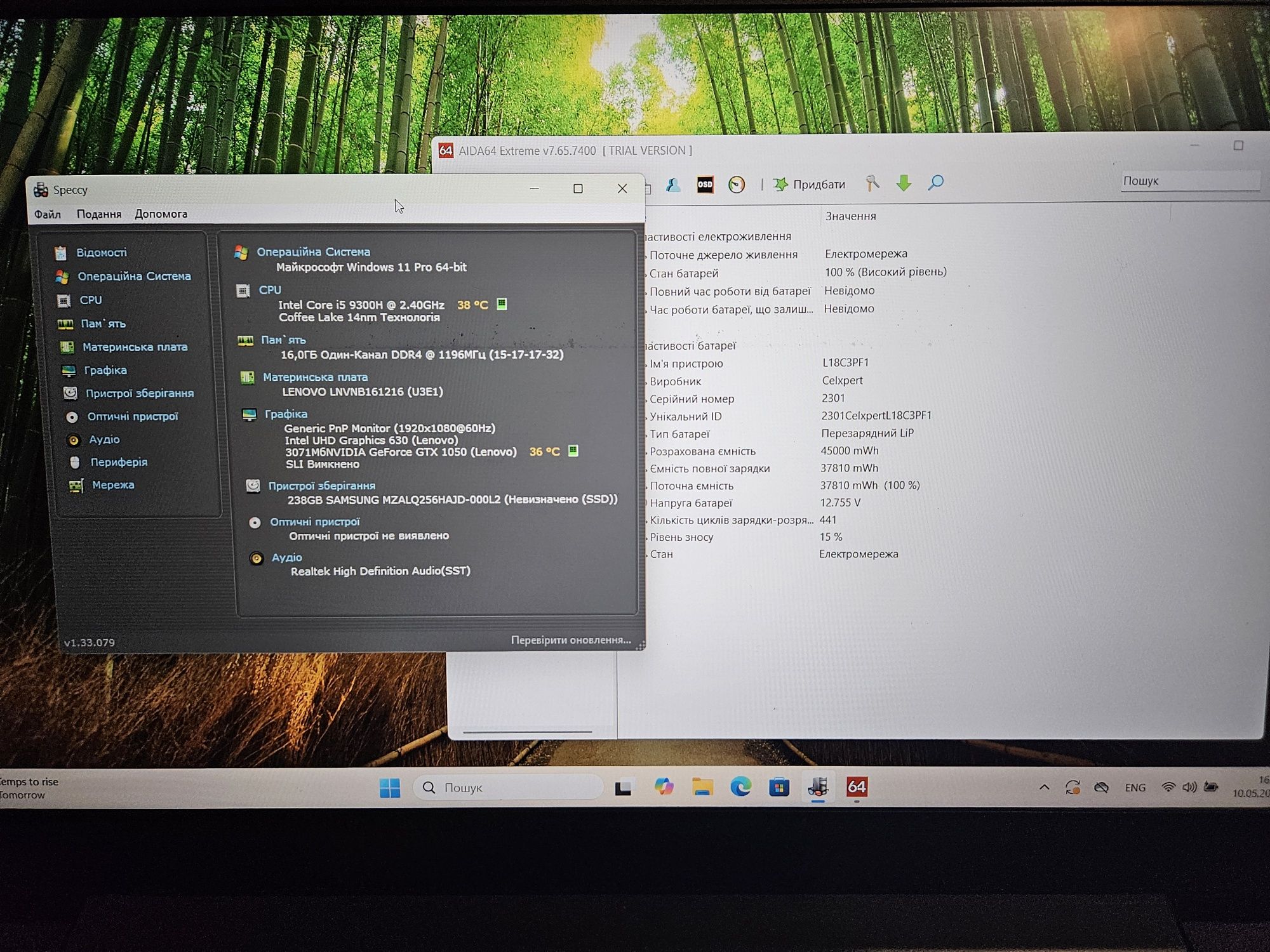Click the mouse icon beside Периферія
The width and height of the screenshot is (1270, 952).
(75, 462)
